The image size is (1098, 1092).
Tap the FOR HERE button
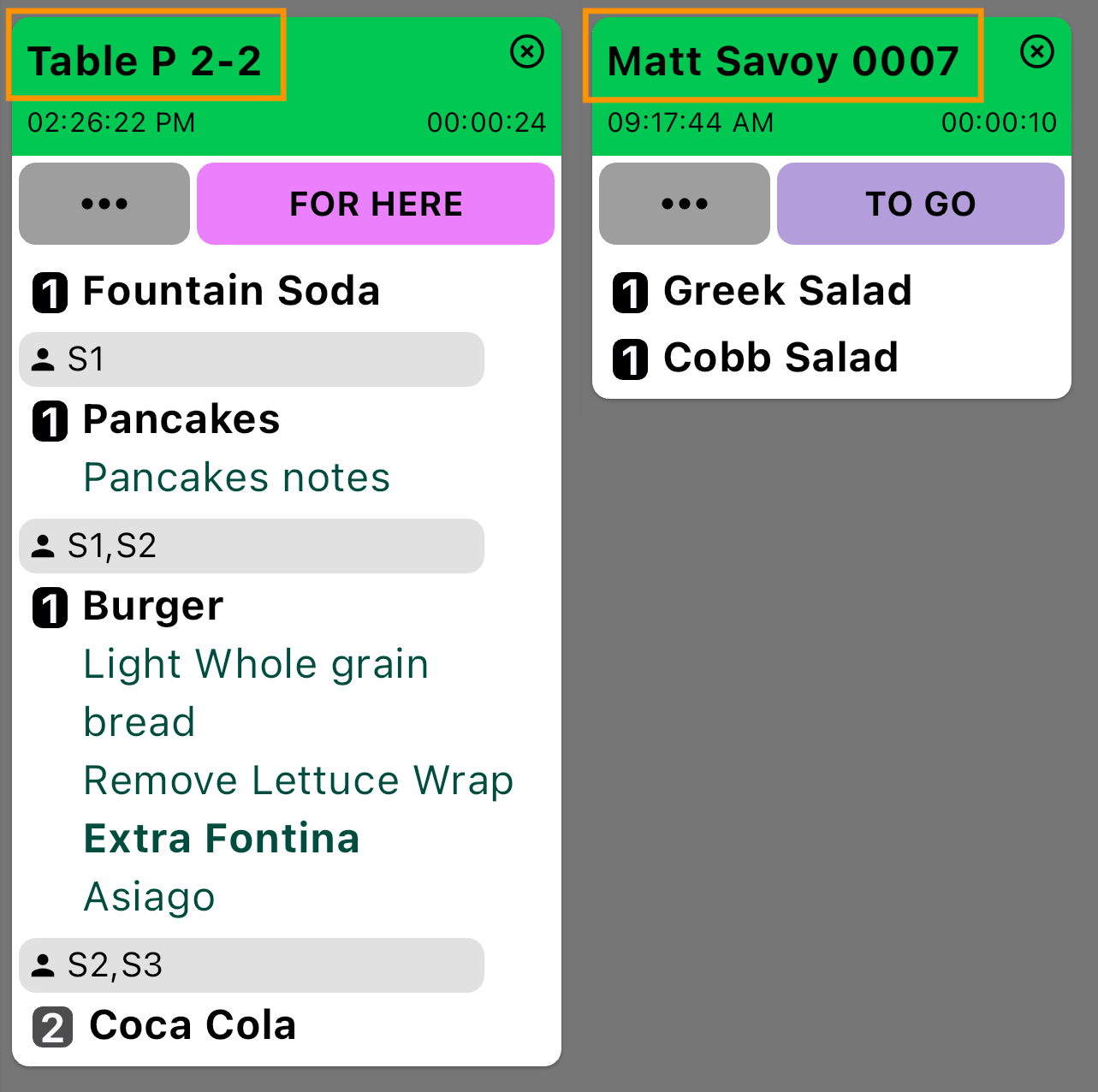[x=376, y=204]
